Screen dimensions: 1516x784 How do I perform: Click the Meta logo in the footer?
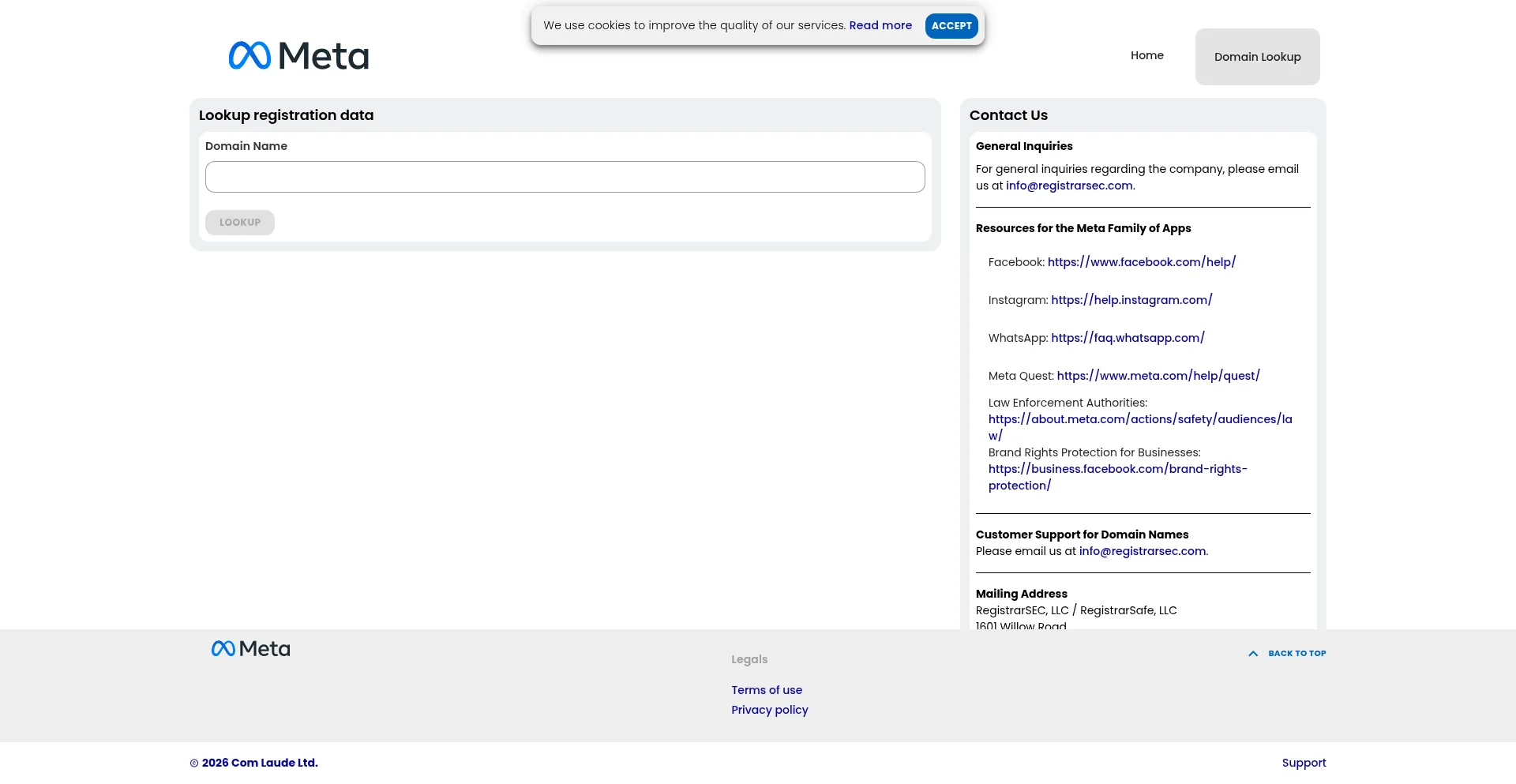click(251, 649)
